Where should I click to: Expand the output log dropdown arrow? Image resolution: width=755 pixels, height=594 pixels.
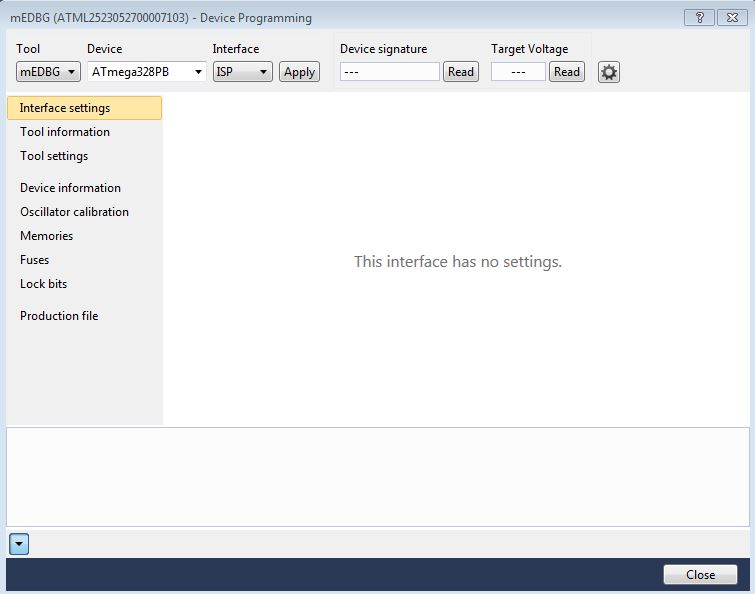click(x=19, y=544)
